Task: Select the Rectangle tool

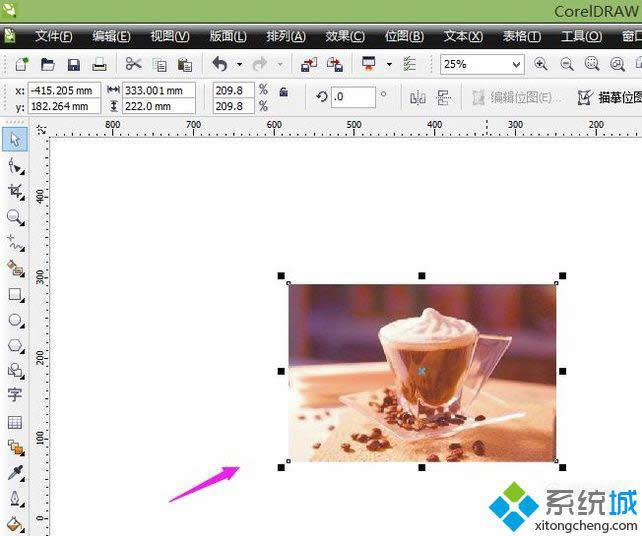Action: point(16,294)
